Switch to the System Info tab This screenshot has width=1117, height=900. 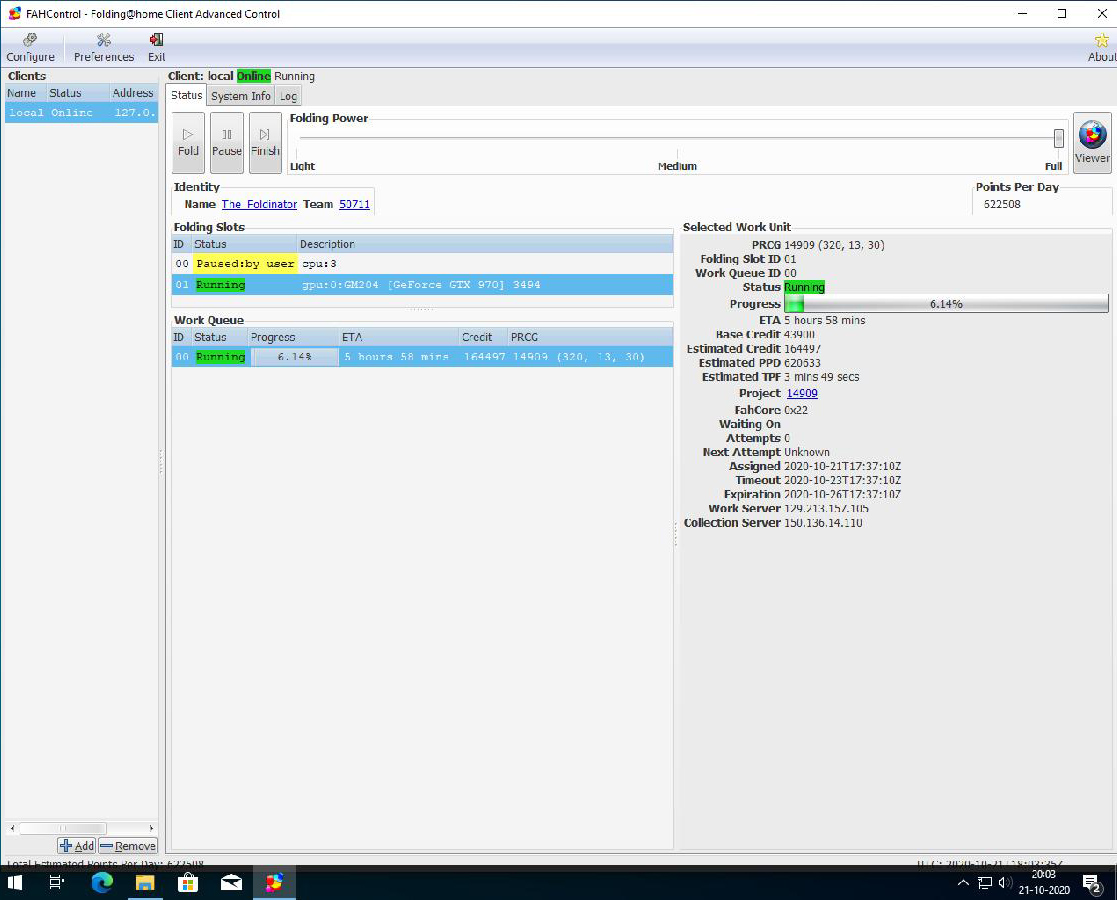tap(241, 96)
